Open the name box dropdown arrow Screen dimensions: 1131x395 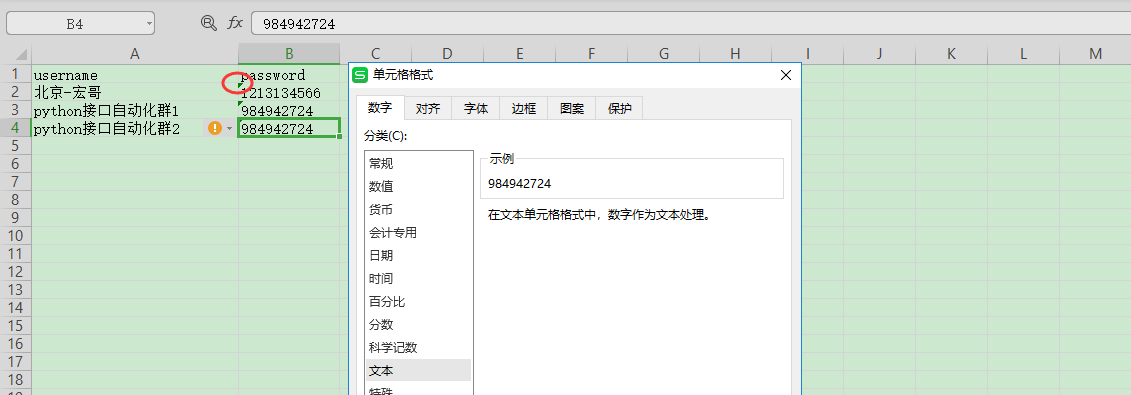(x=149, y=23)
